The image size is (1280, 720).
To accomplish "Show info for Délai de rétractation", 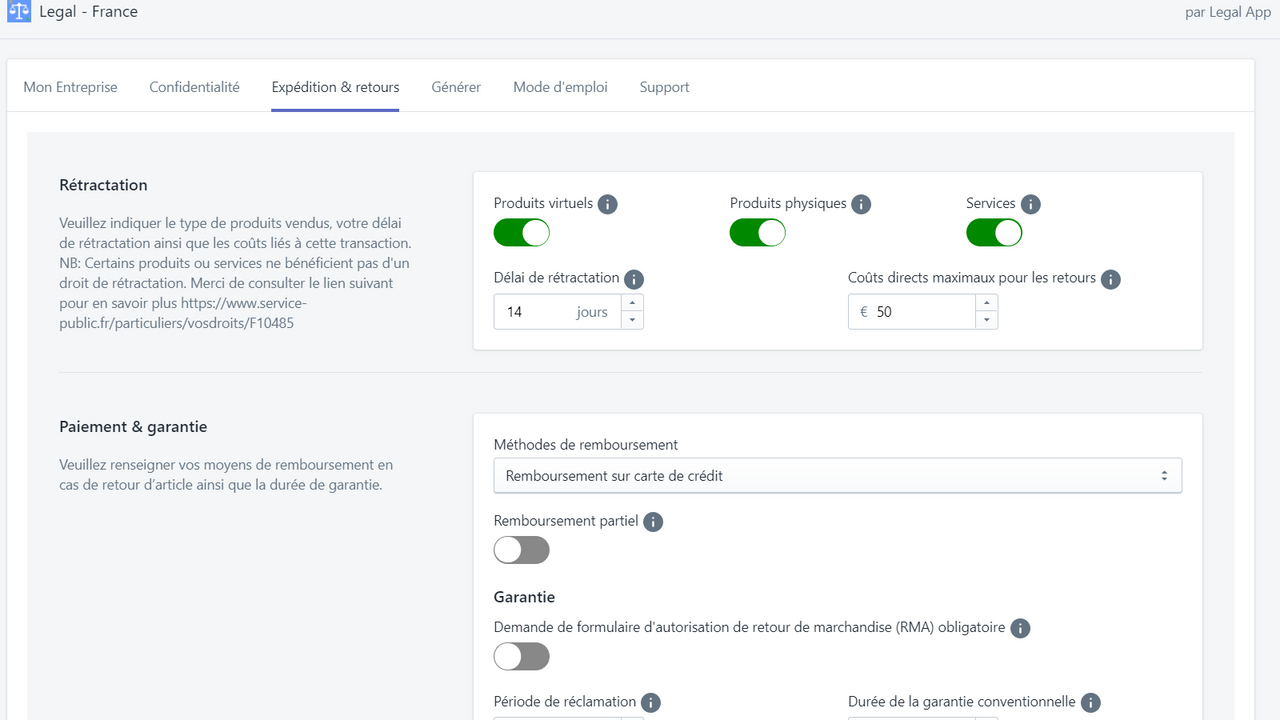I will [x=634, y=279].
